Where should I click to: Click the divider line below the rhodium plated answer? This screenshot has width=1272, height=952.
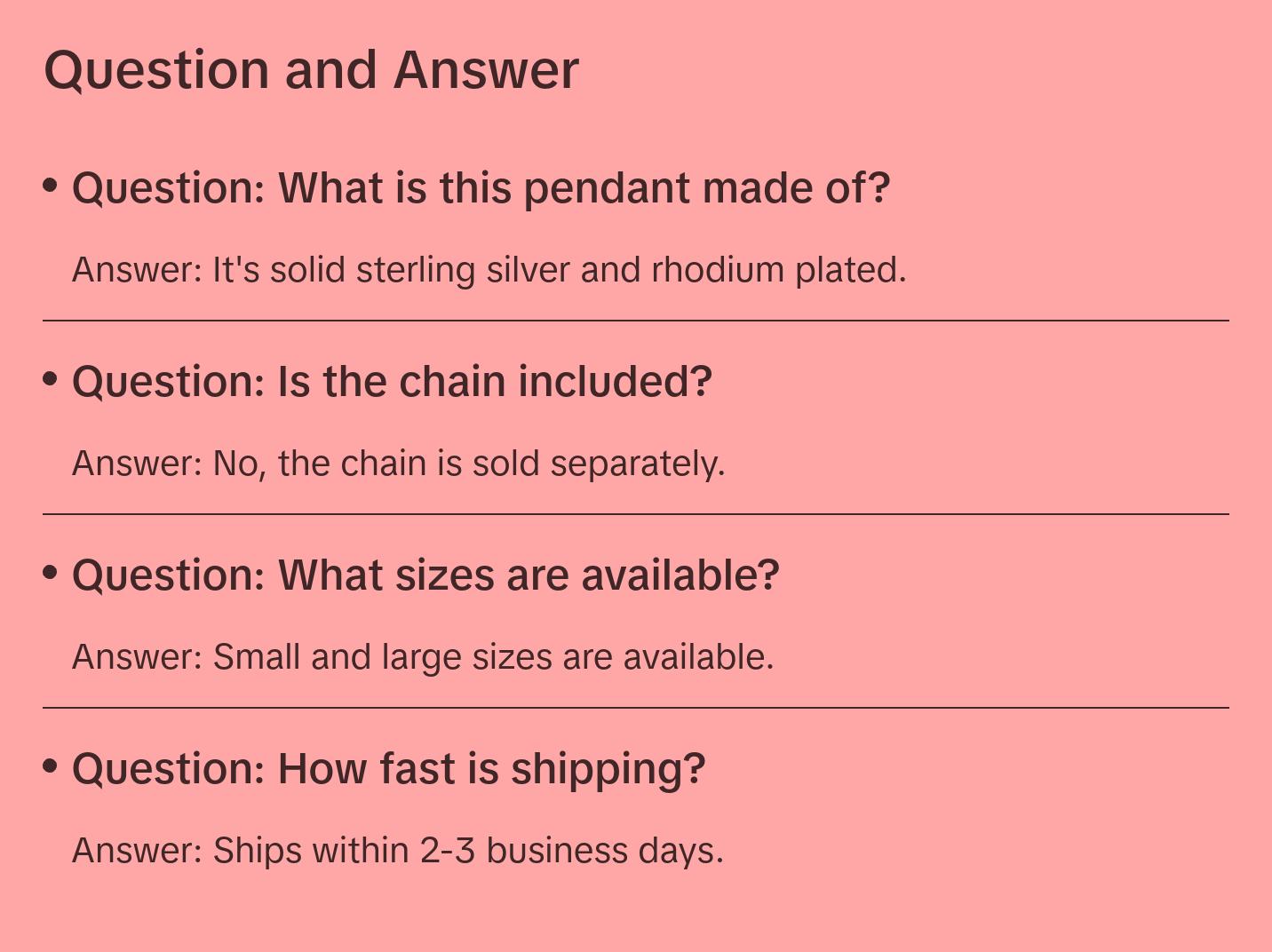pyautogui.click(x=636, y=321)
